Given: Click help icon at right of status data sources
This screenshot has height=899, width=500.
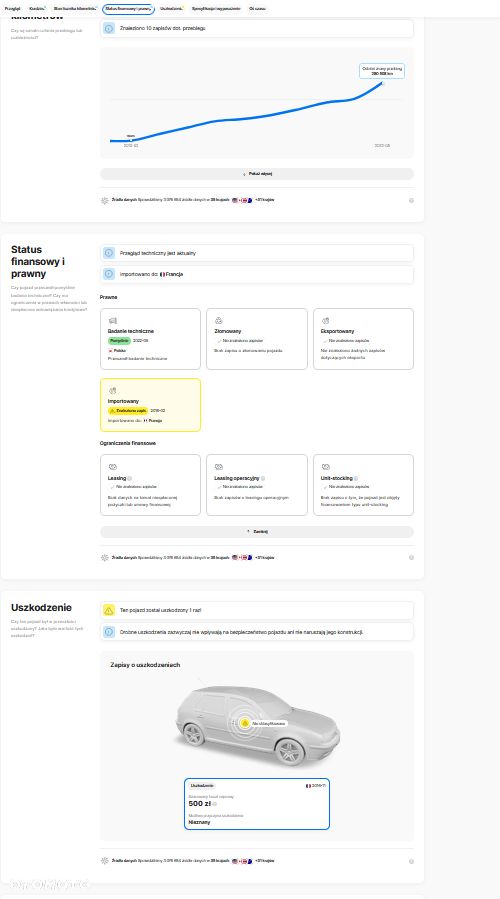Looking at the screenshot, I should tap(411, 557).
